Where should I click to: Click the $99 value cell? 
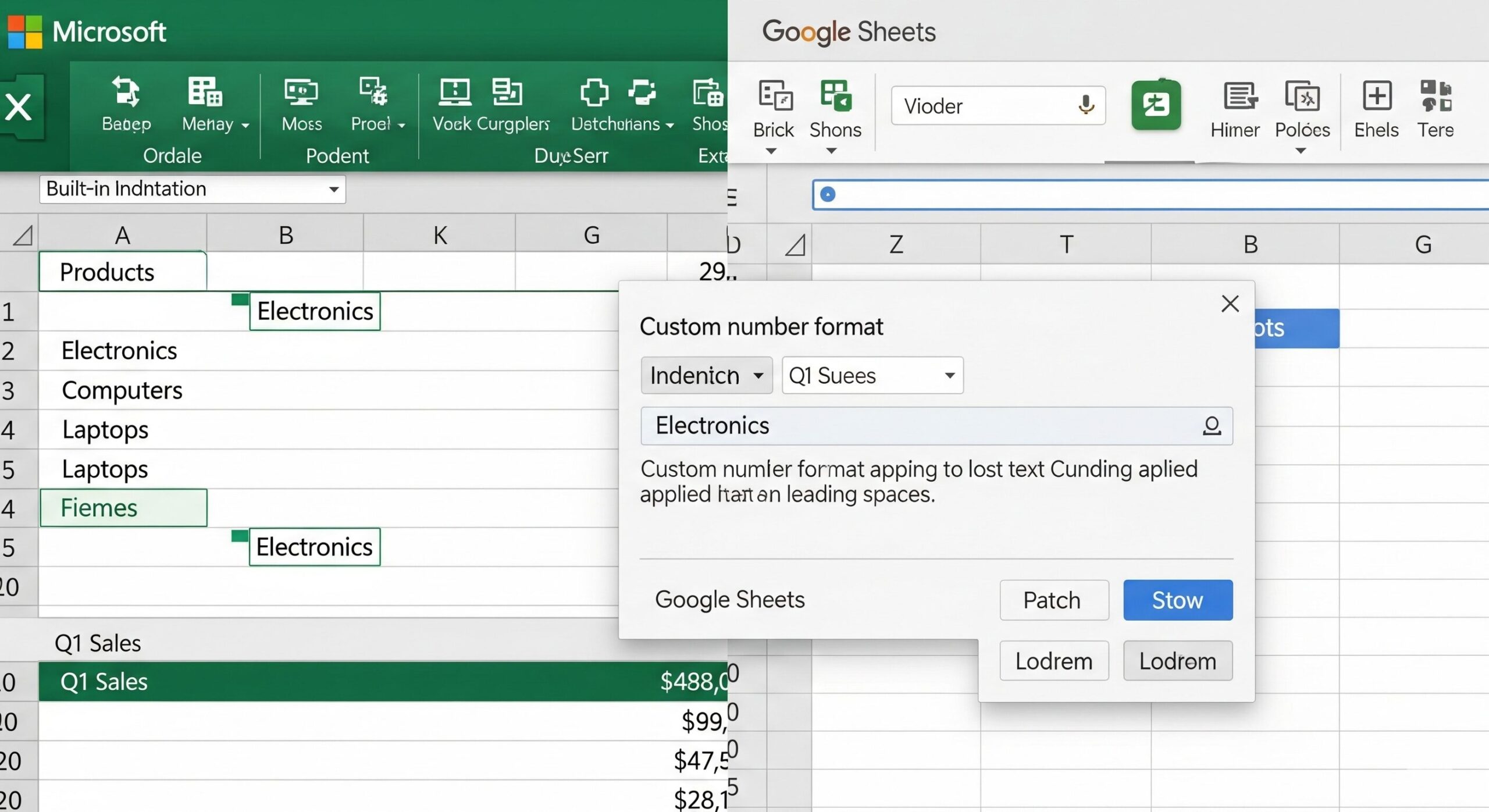[x=704, y=721]
